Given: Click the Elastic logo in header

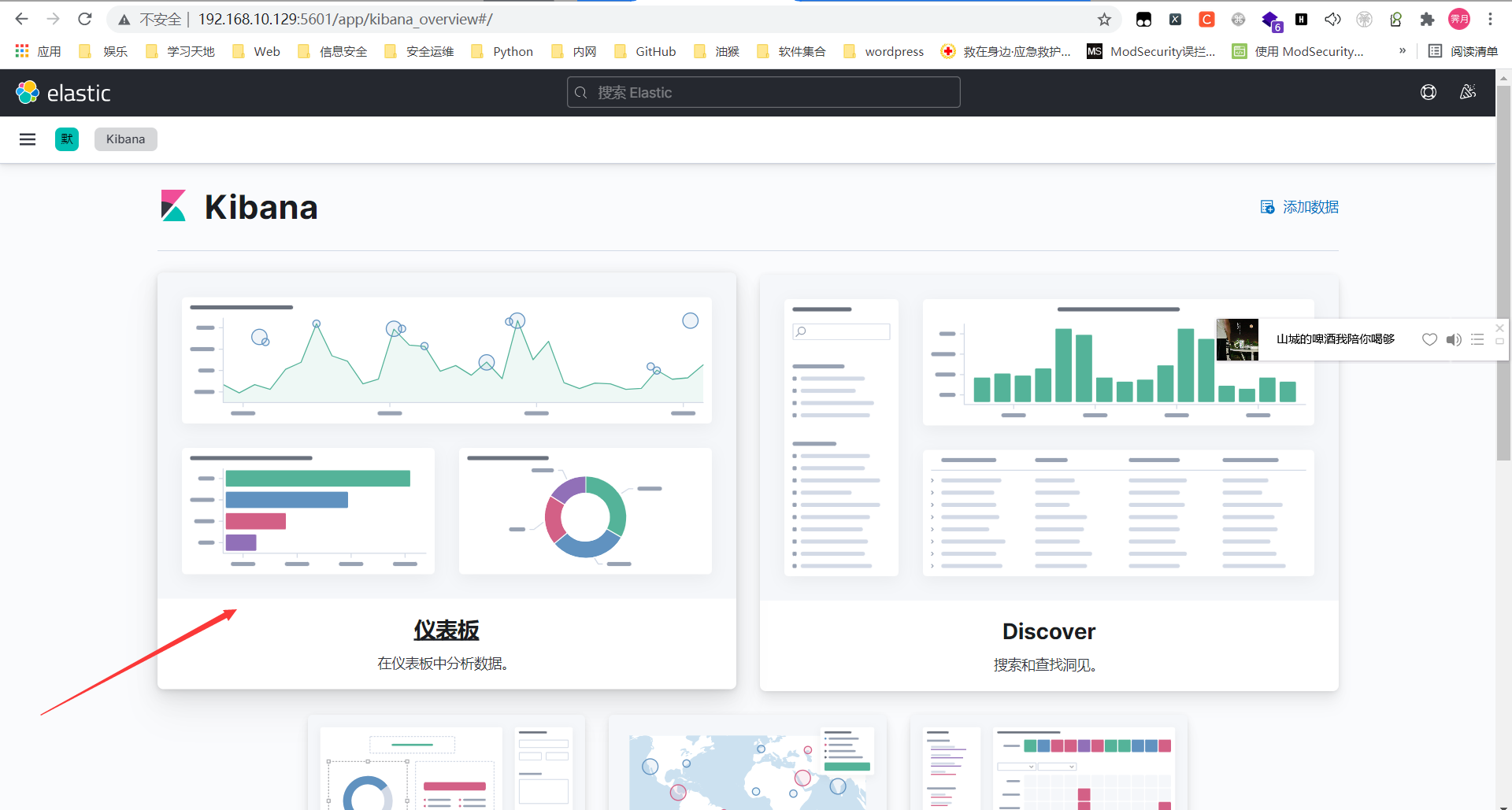Looking at the screenshot, I should click(x=63, y=93).
